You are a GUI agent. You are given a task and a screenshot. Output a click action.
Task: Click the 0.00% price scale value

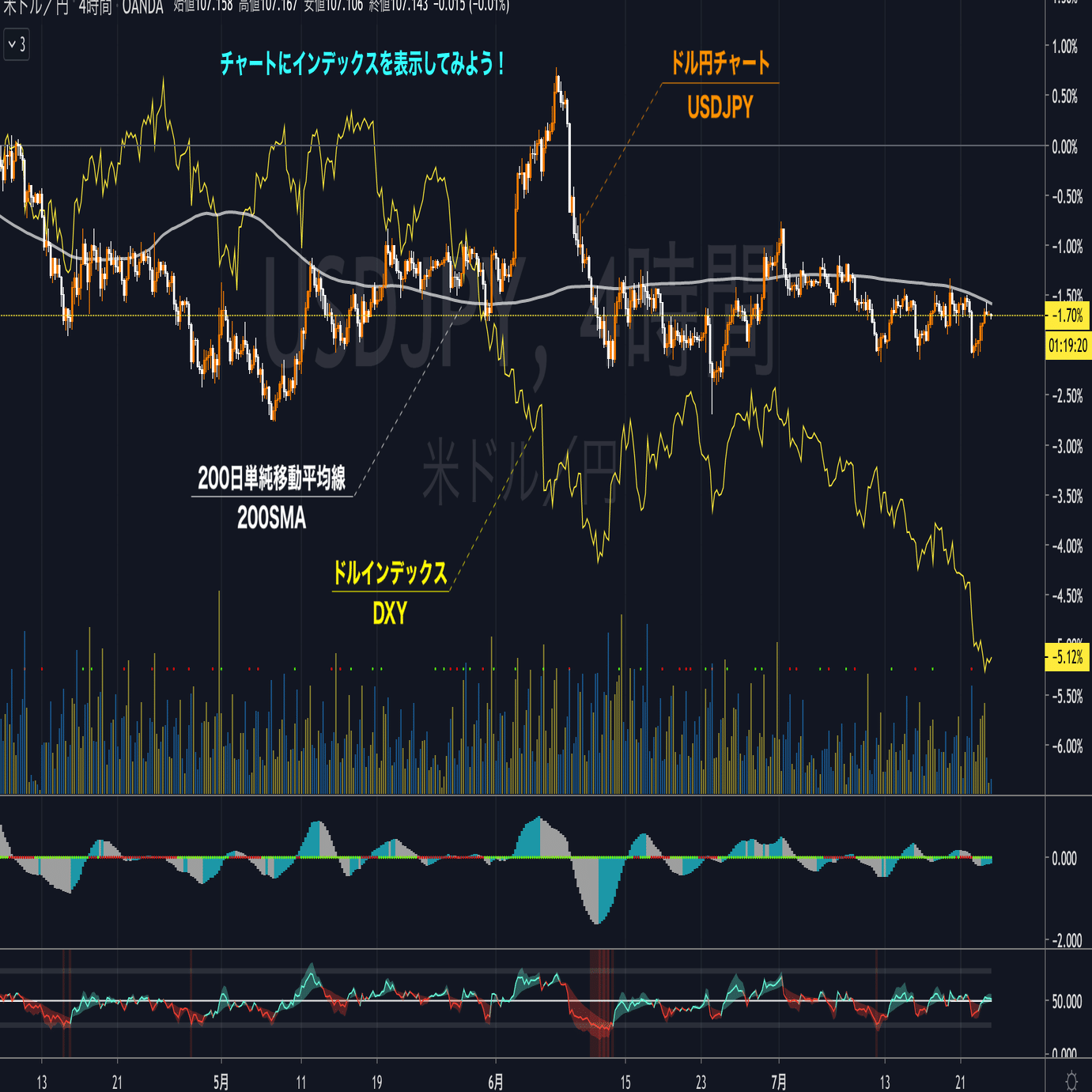1065,146
